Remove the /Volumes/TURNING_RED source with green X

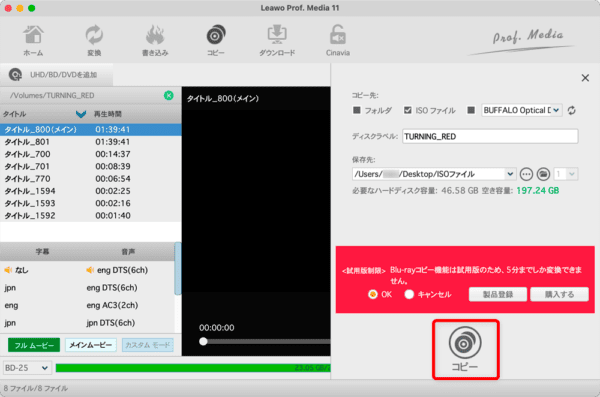click(x=168, y=95)
